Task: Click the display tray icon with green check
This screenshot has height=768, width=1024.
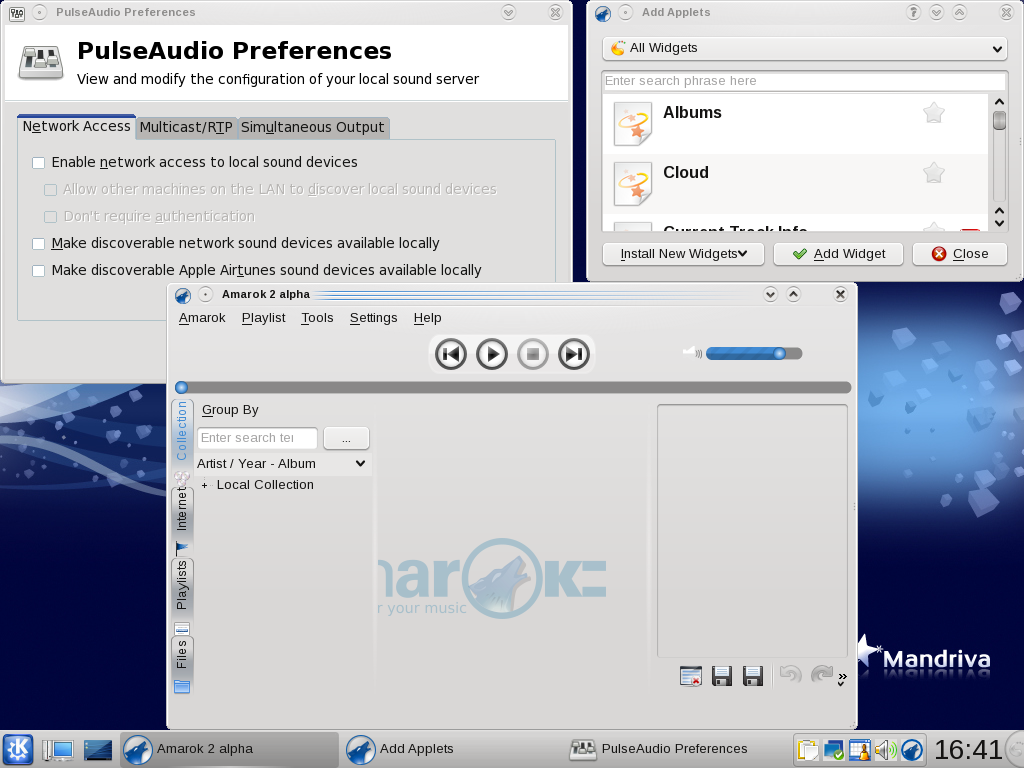Action: (833, 750)
